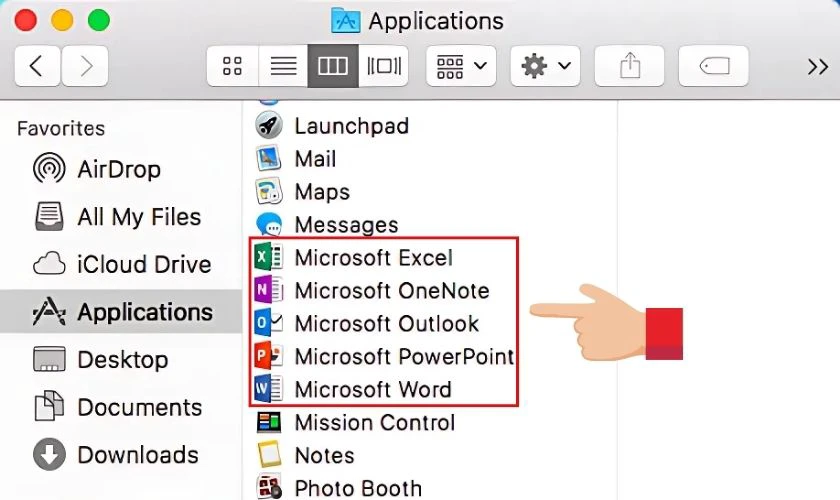Click the Maps app icon
The width and height of the screenshot is (840, 500).
tap(269, 192)
